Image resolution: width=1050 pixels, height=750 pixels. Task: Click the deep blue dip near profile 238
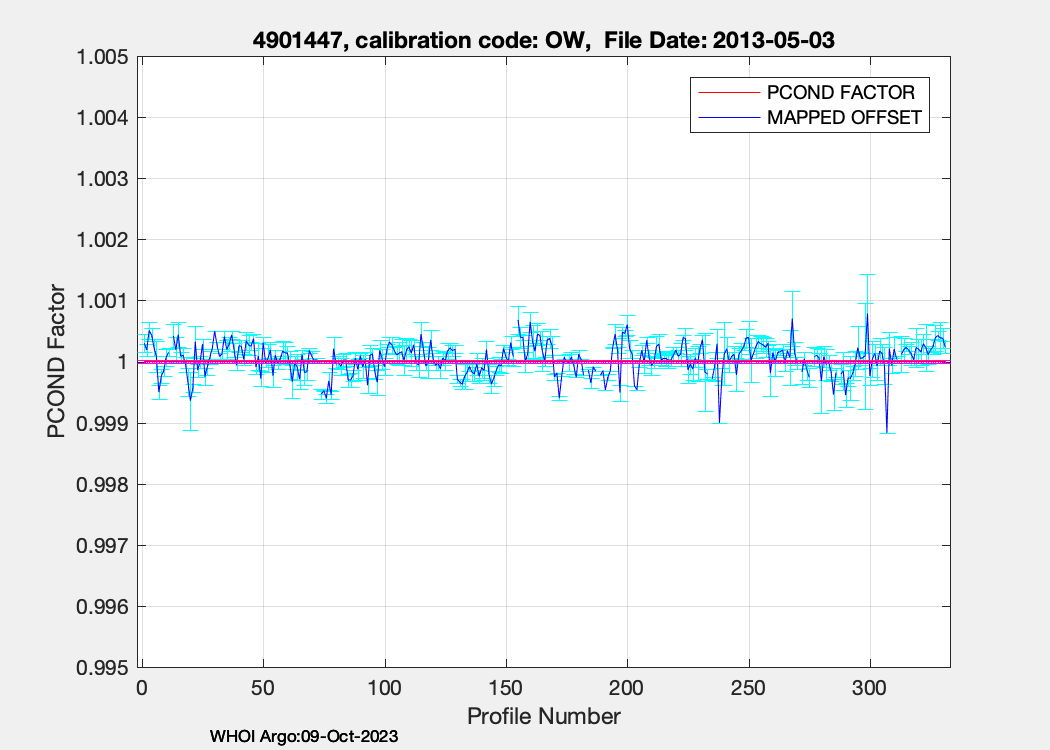tap(719, 422)
